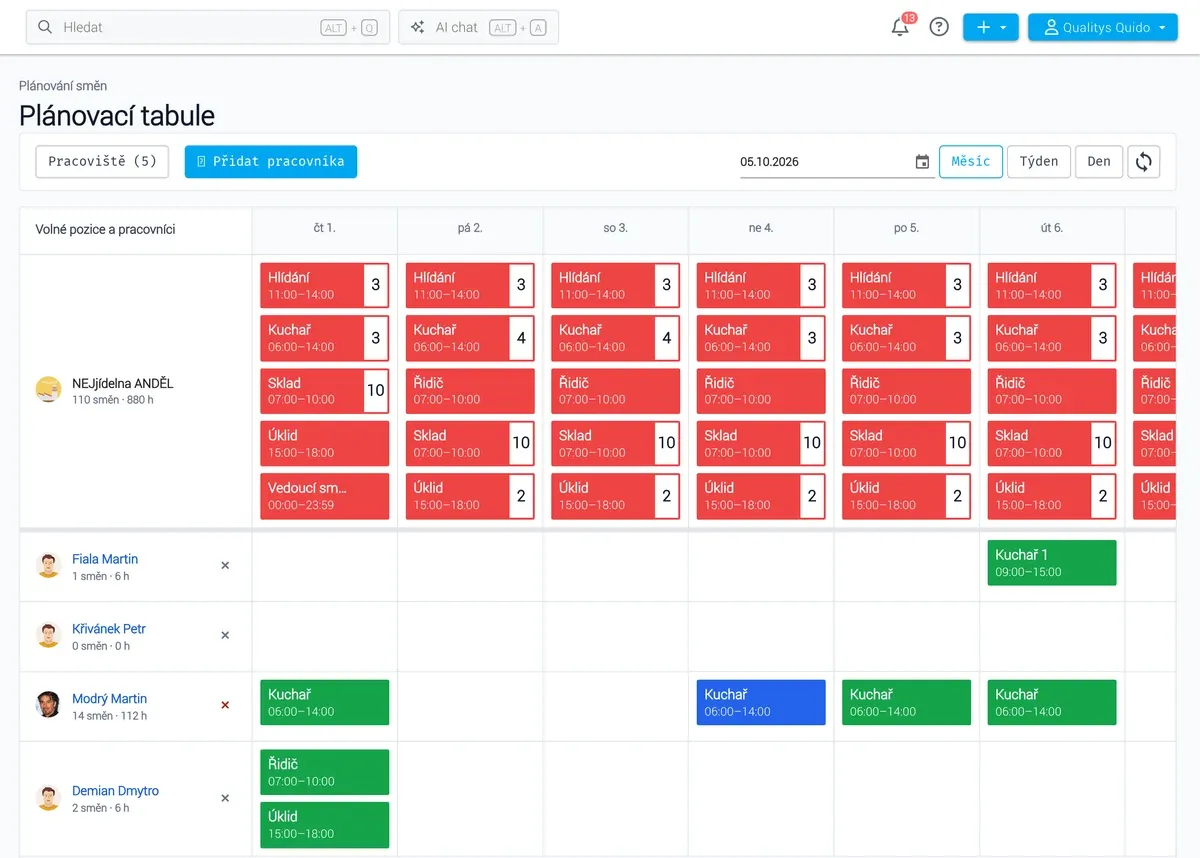
Task: Click Přidat pracovníka button
Action: coord(271,161)
